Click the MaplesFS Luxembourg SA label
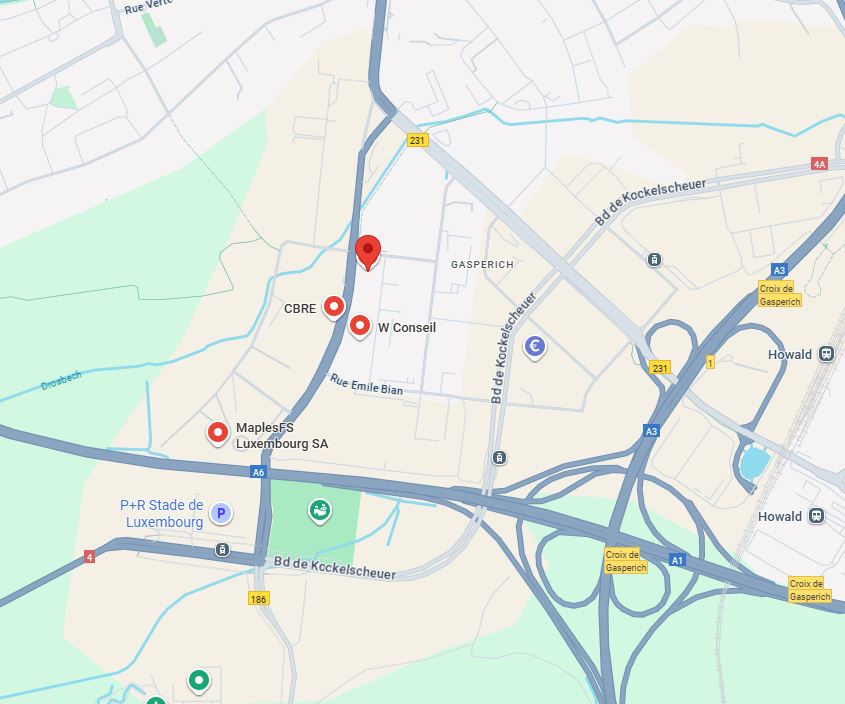 pos(282,436)
